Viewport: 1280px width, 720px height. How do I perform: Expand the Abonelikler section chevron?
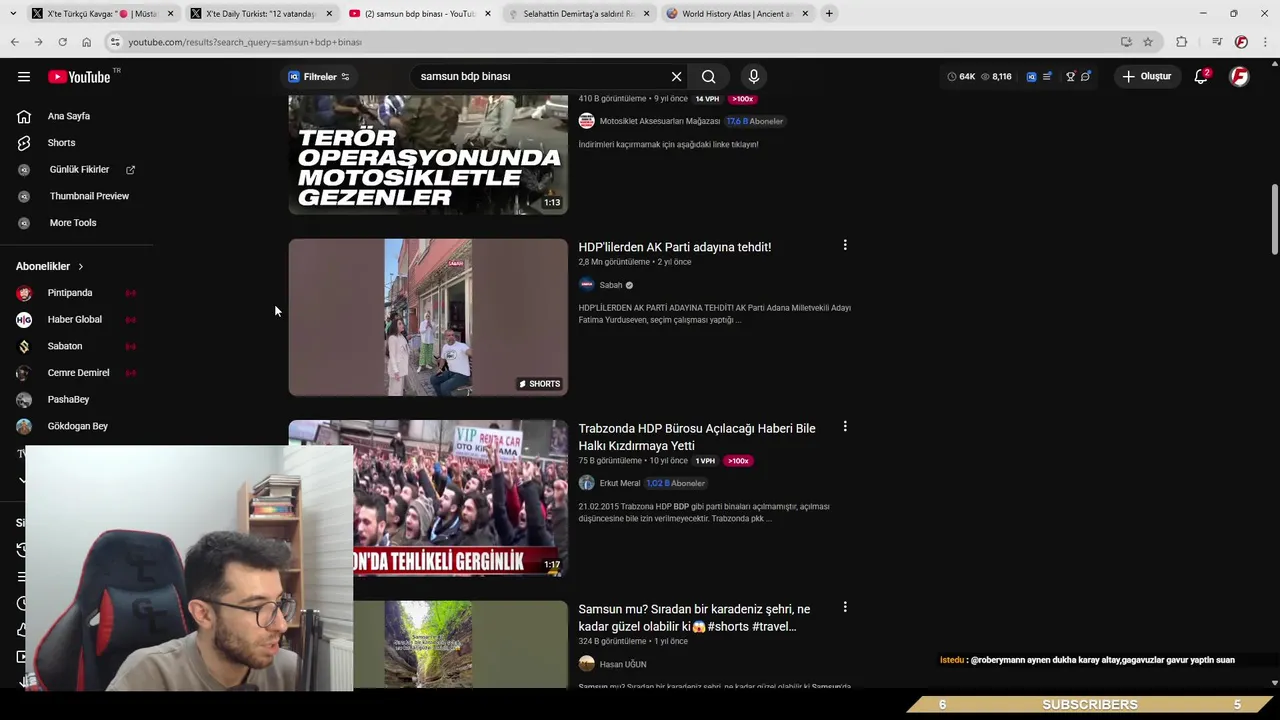click(x=81, y=267)
